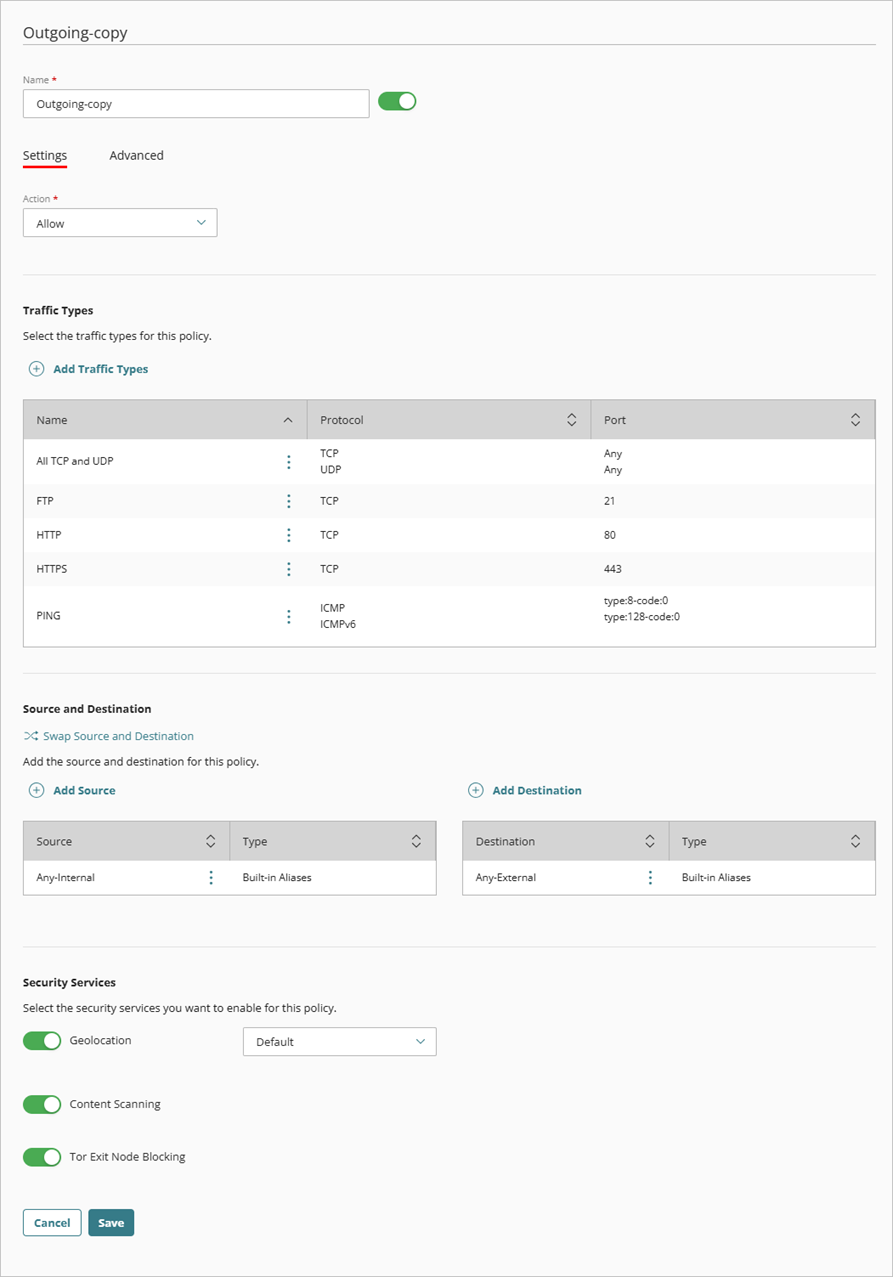Open the Action dropdown showing Allow
This screenshot has height=1277, width=893.
tap(119, 222)
